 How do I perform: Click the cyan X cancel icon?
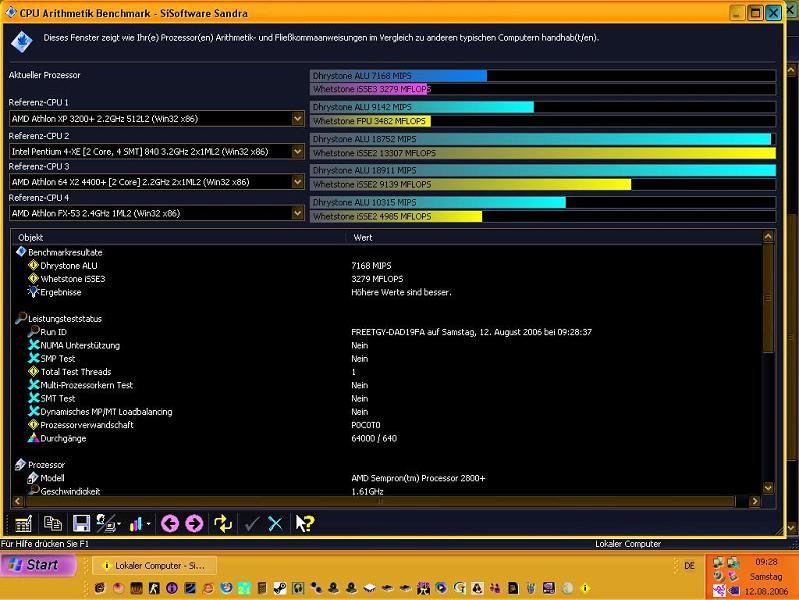275,524
